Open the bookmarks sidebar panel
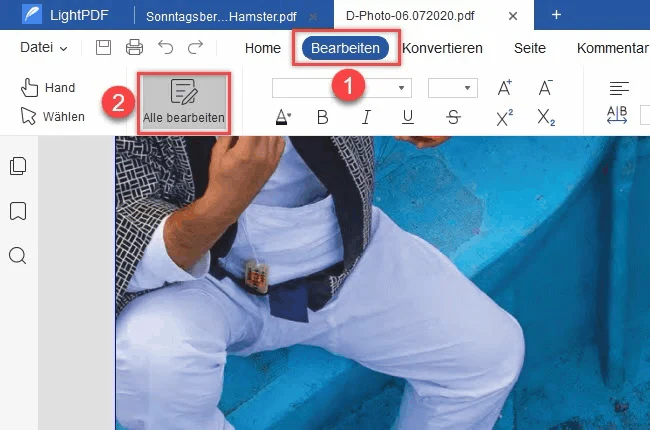This screenshot has width=650, height=430. point(18,211)
